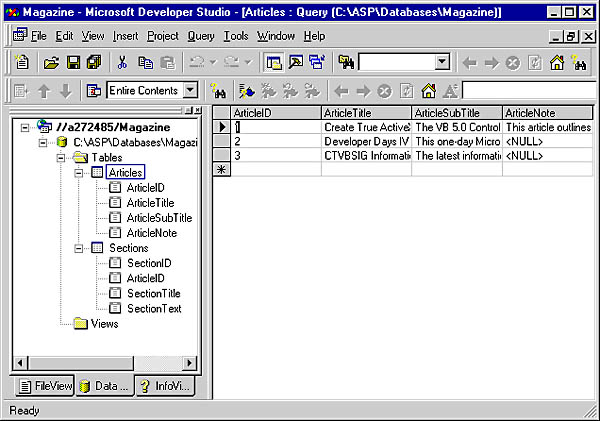Click the Undo arrow icon
The height and width of the screenshot is (421, 600).
[197, 62]
